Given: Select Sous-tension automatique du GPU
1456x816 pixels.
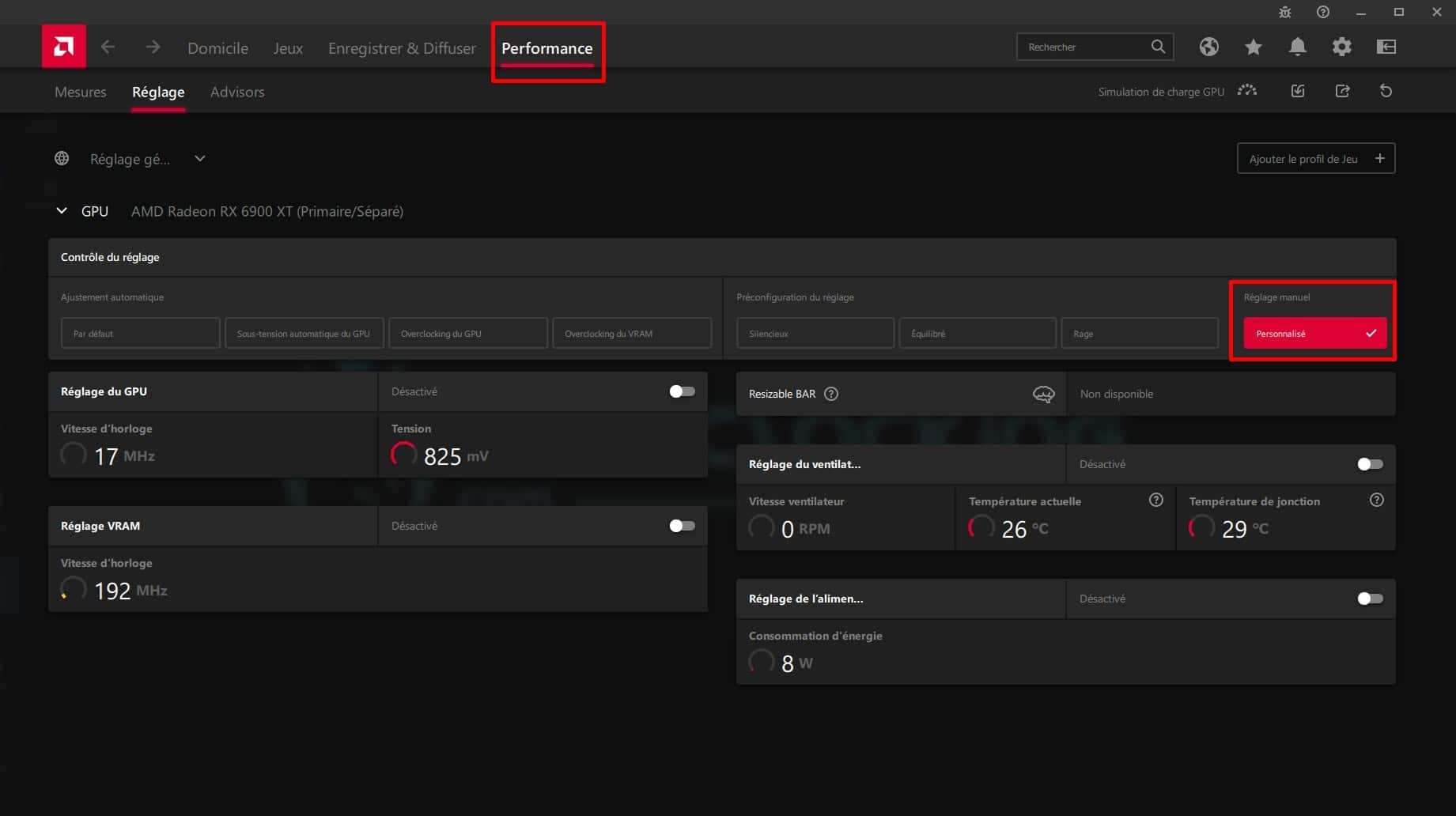Looking at the screenshot, I should pos(304,333).
